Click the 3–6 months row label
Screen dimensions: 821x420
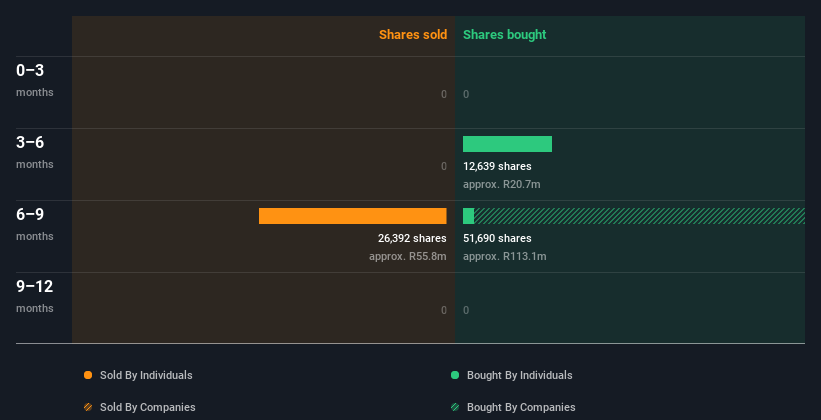tap(35, 152)
